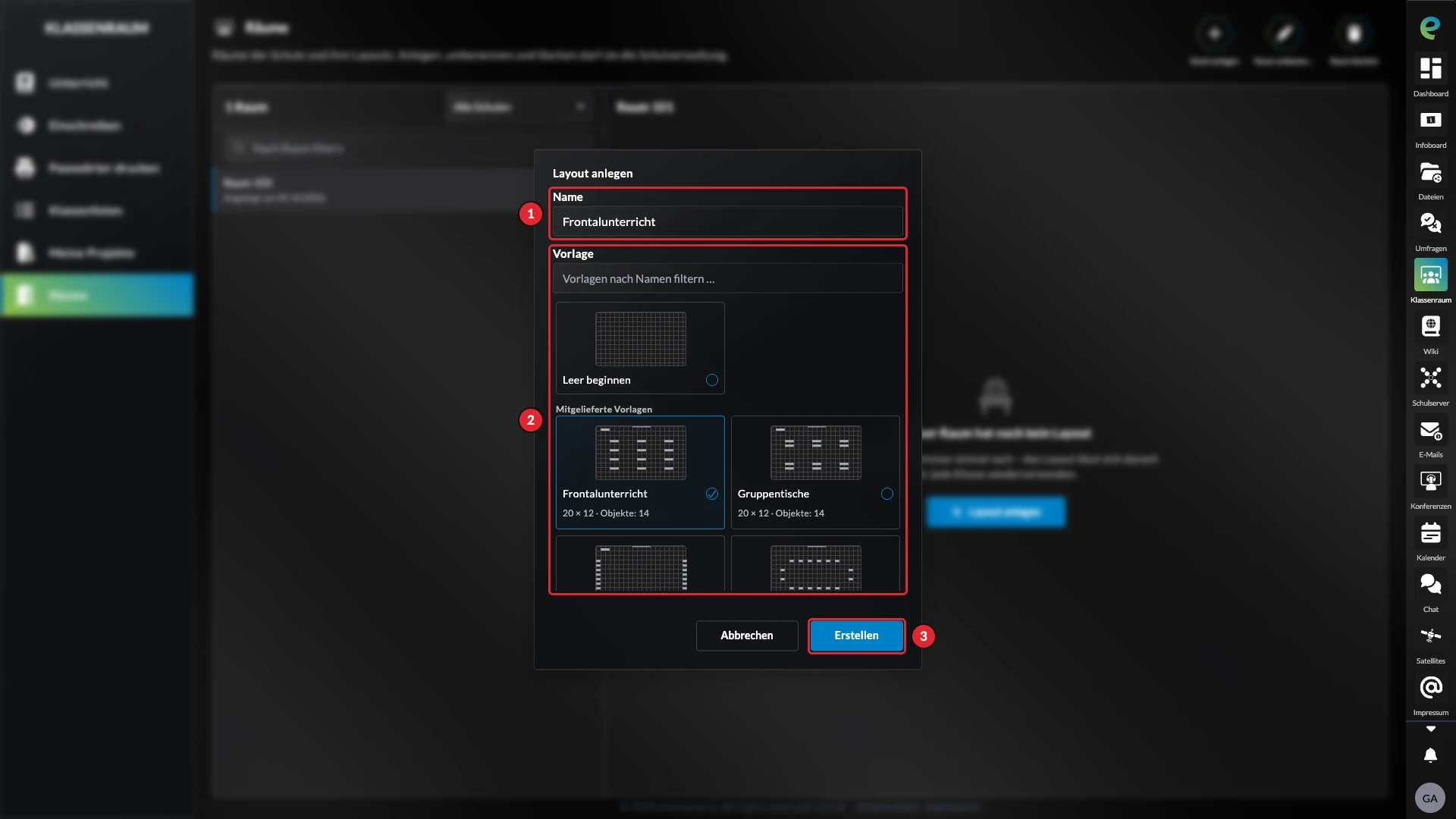
Task: Open the Satellites icon
Action: click(1430, 636)
